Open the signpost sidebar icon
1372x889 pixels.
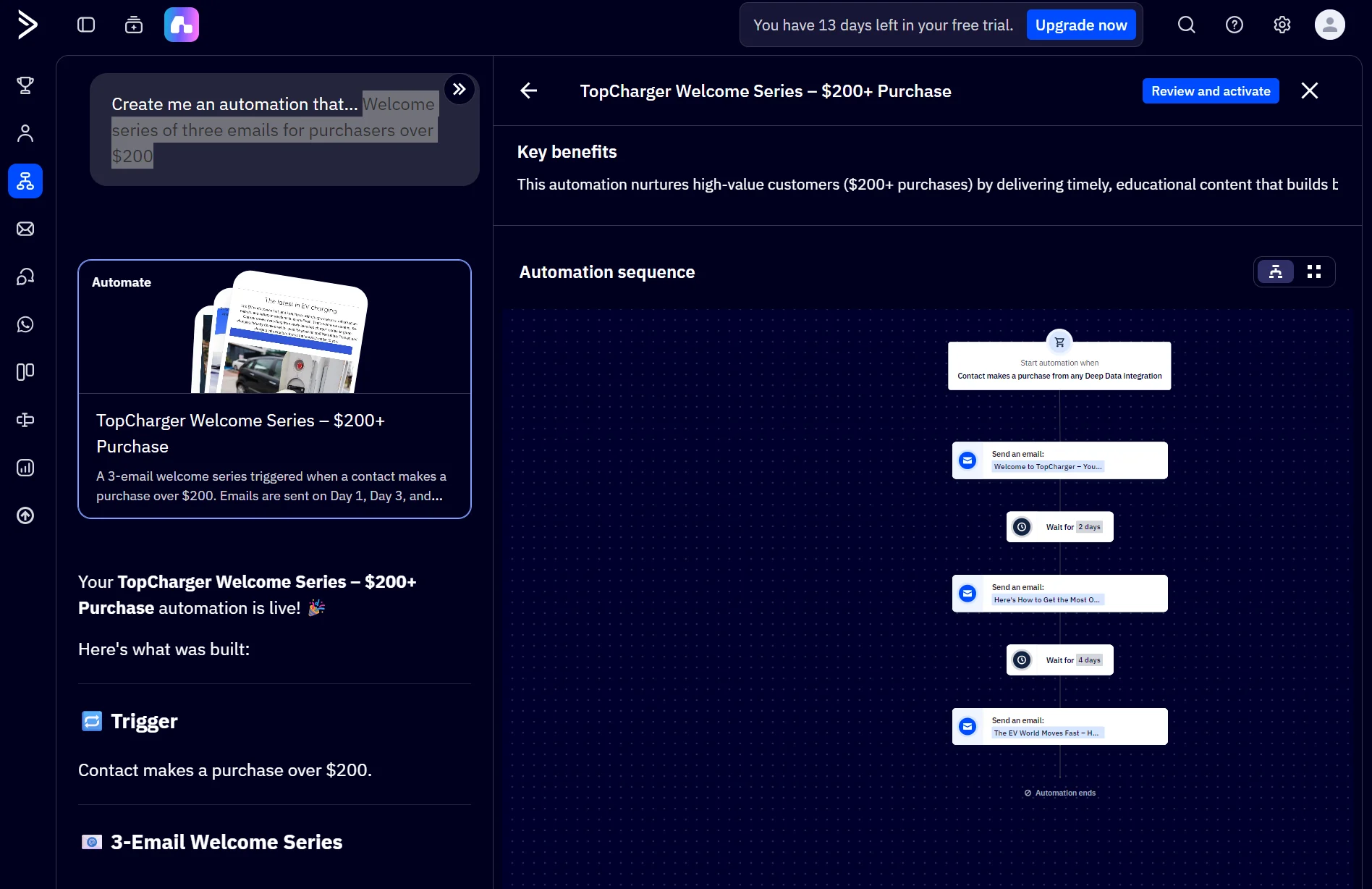point(25,420)
